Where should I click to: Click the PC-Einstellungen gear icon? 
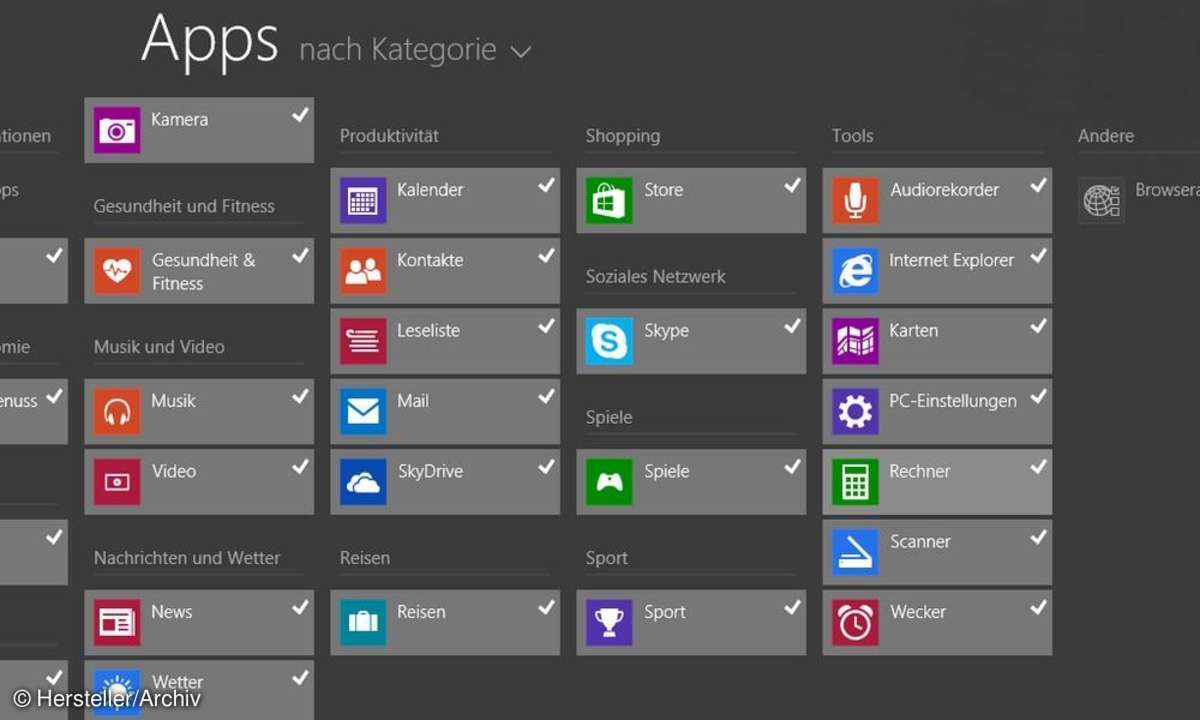pyautogui.click(x=855, y=412)
